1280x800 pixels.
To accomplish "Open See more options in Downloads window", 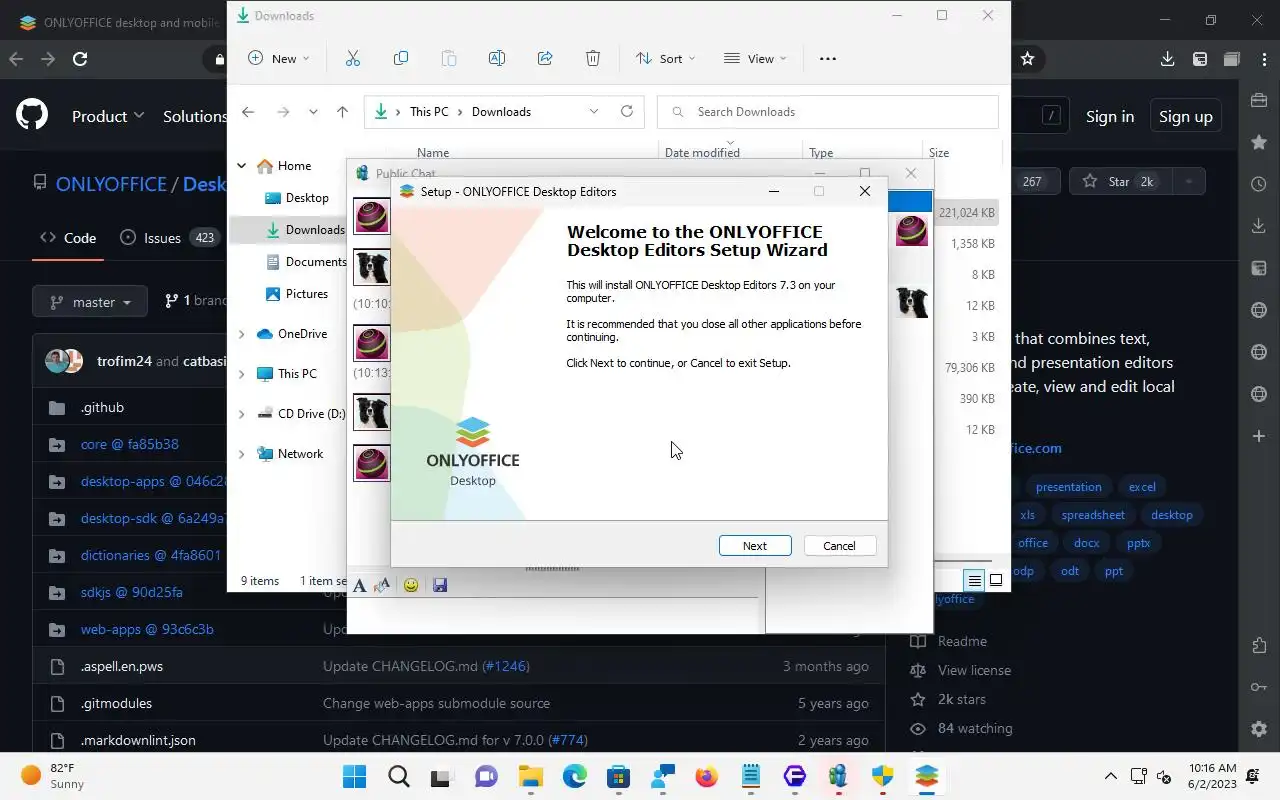I will [827, 59].
